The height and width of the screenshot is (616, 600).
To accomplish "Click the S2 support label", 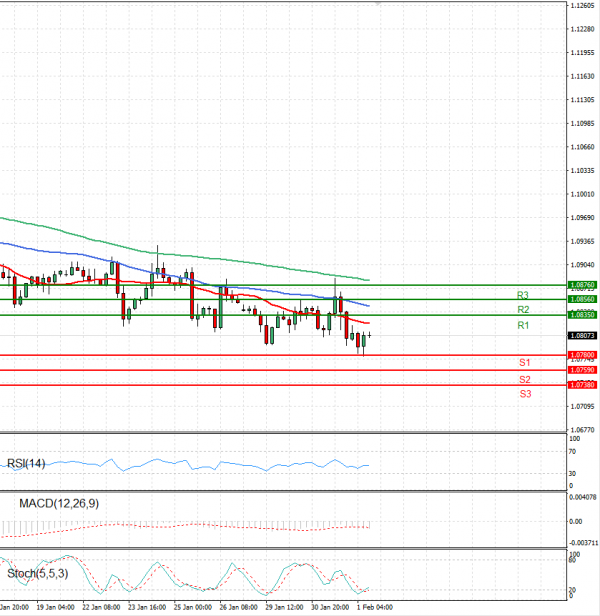I will [525, 380].
